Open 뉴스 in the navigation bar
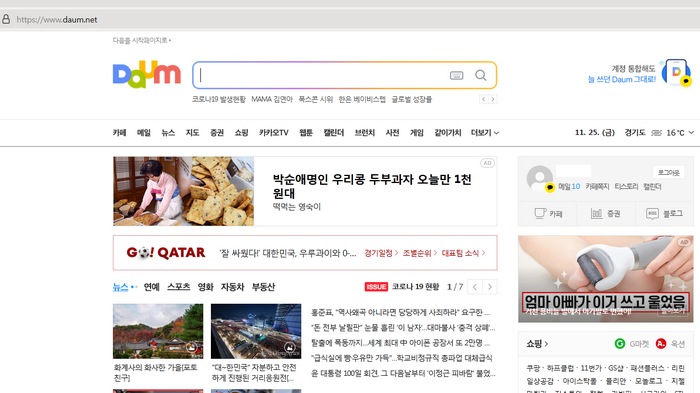 (168, 133)
